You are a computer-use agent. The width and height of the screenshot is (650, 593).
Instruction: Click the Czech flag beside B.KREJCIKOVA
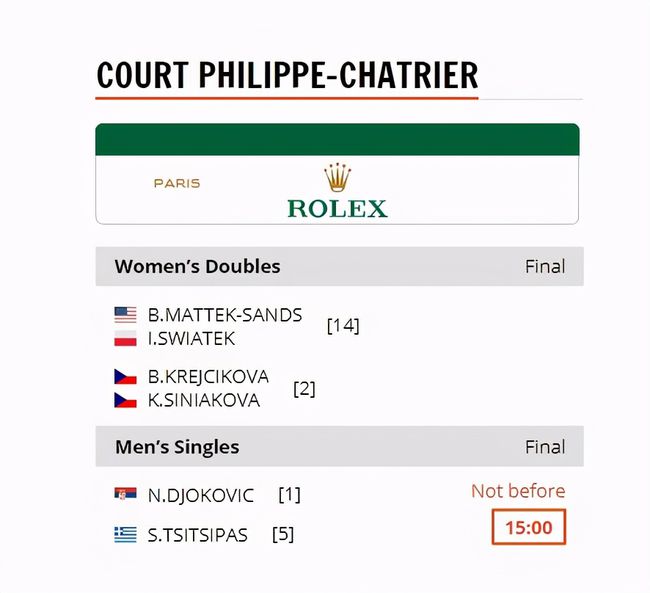(125, 377)
